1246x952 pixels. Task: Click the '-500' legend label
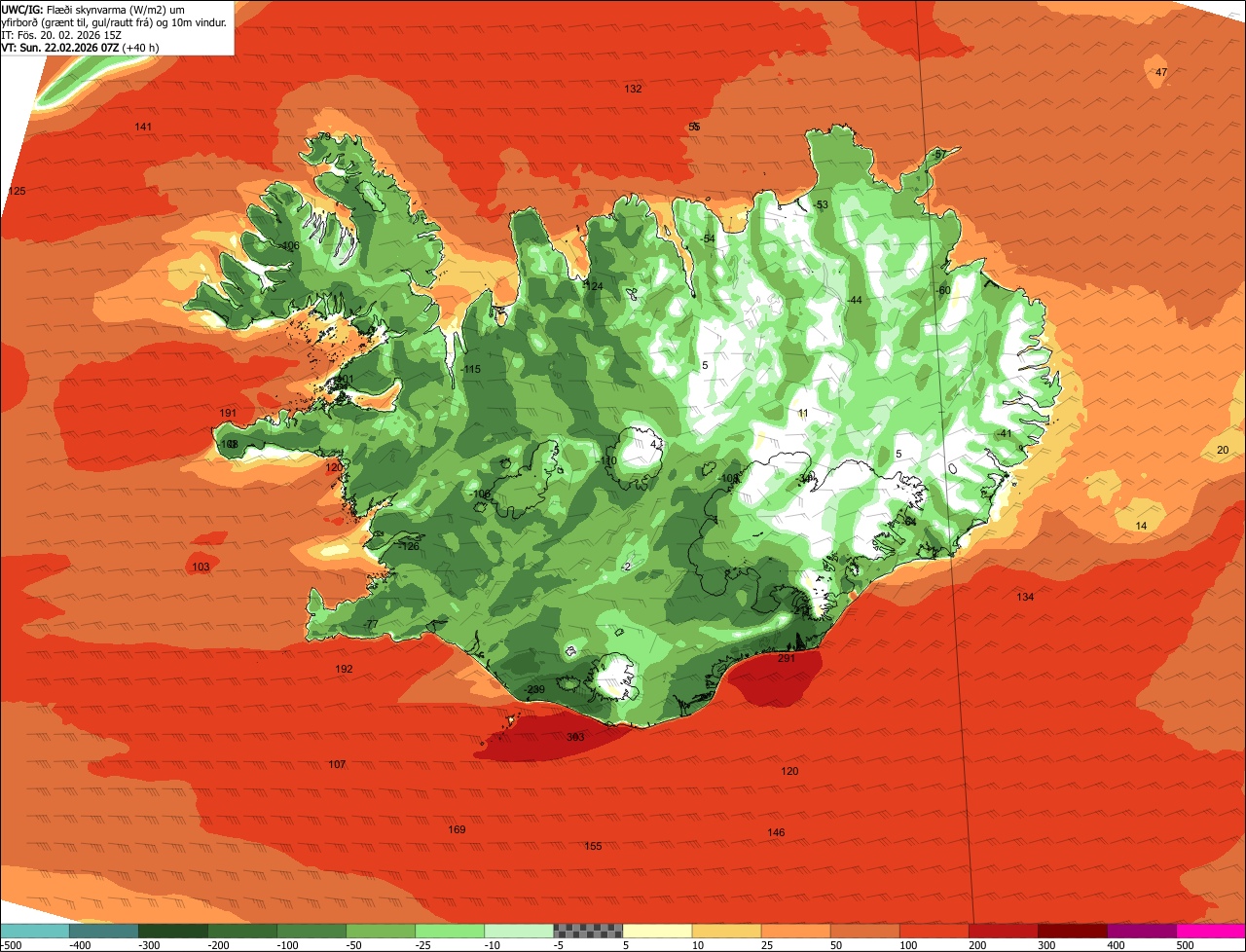coord(11,944)
